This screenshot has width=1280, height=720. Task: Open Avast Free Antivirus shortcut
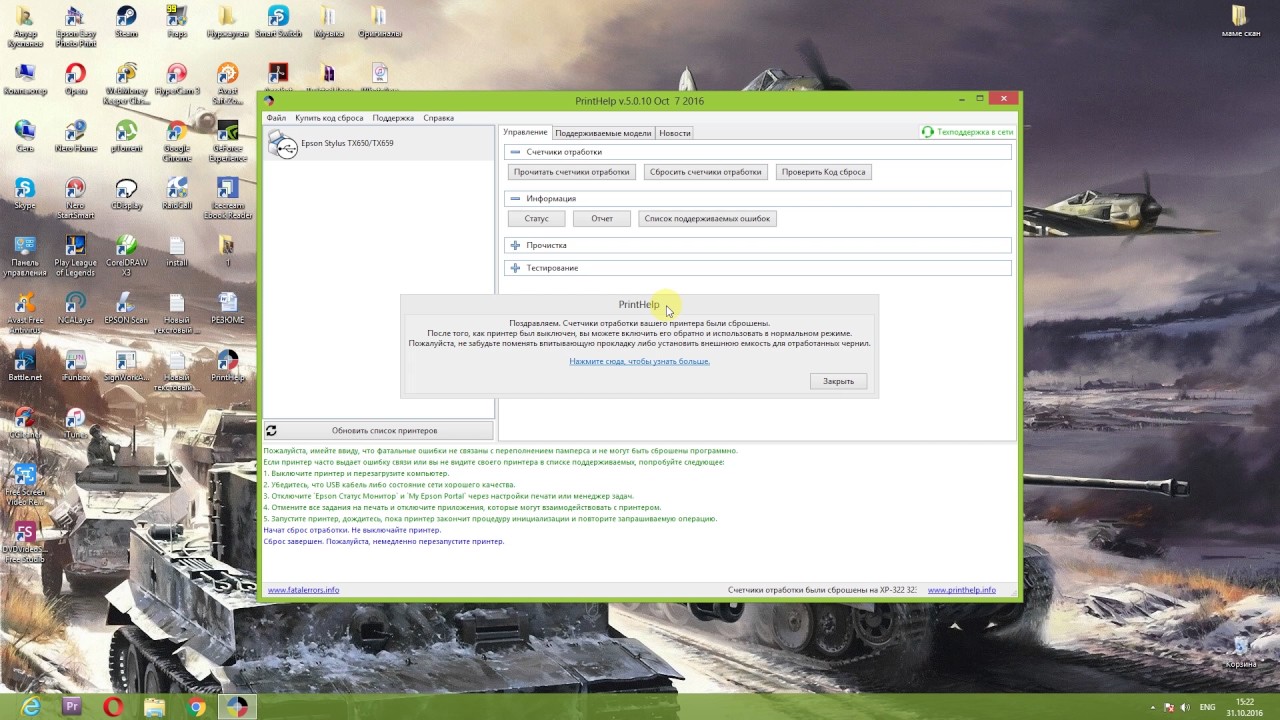(25, 313)
